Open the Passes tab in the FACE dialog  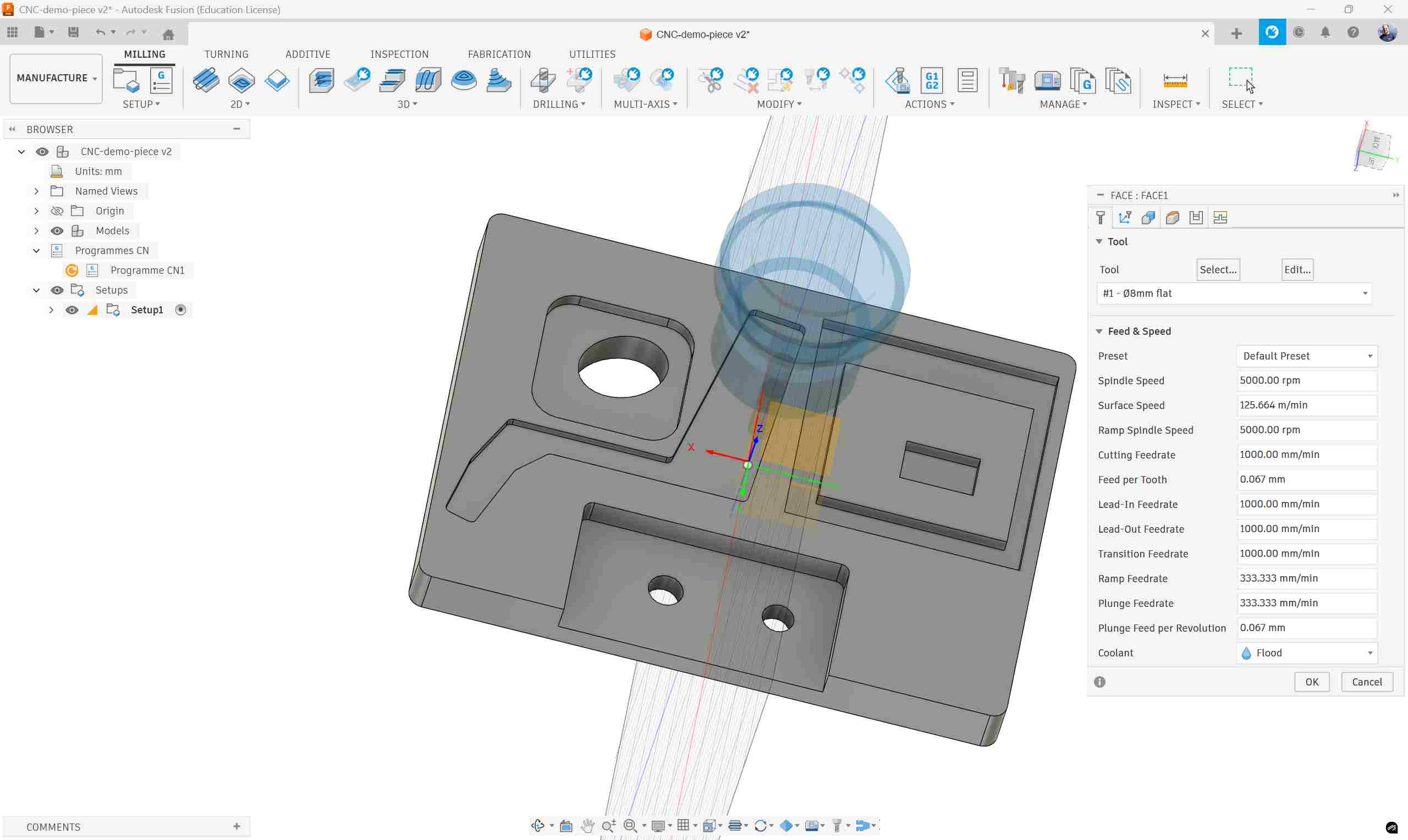pos(1196,218)
